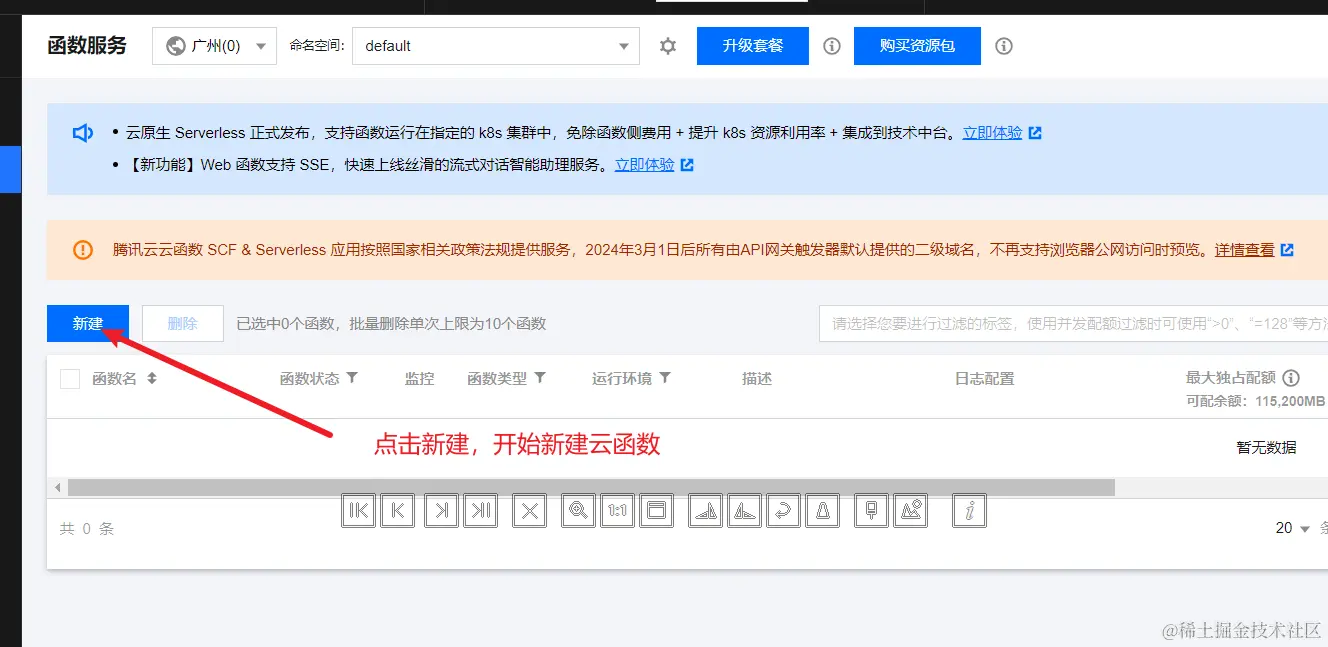Click the single trapezoid flip icon

click(823, 511)
